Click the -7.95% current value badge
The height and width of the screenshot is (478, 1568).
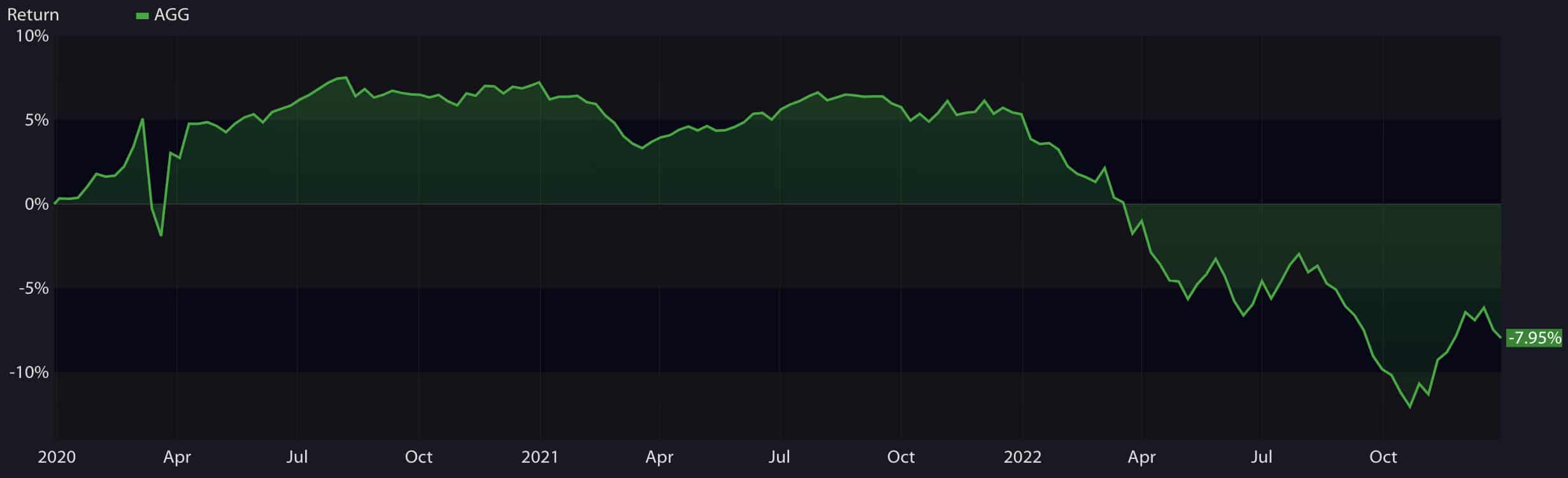[1534, 338]
